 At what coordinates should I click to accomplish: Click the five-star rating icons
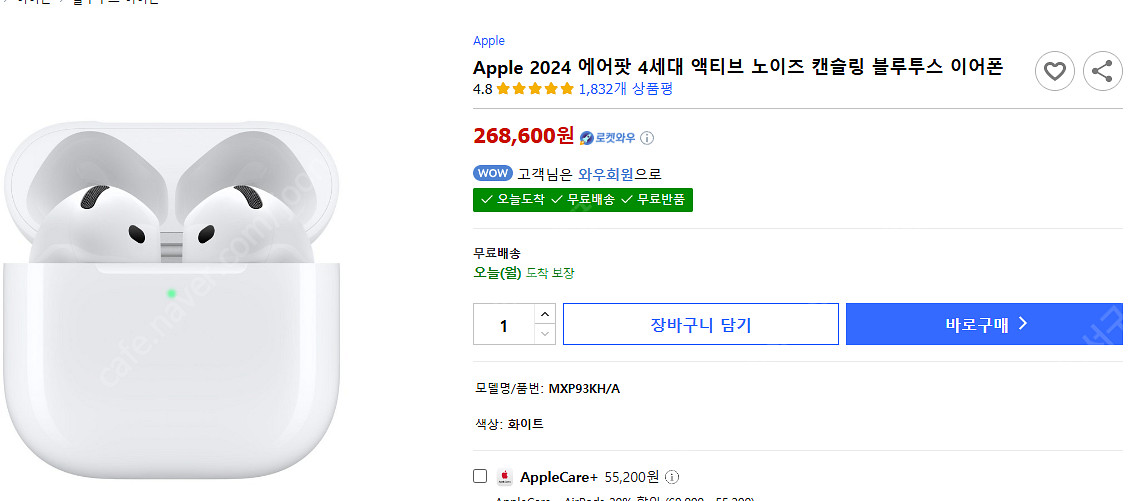click(535, 89)
